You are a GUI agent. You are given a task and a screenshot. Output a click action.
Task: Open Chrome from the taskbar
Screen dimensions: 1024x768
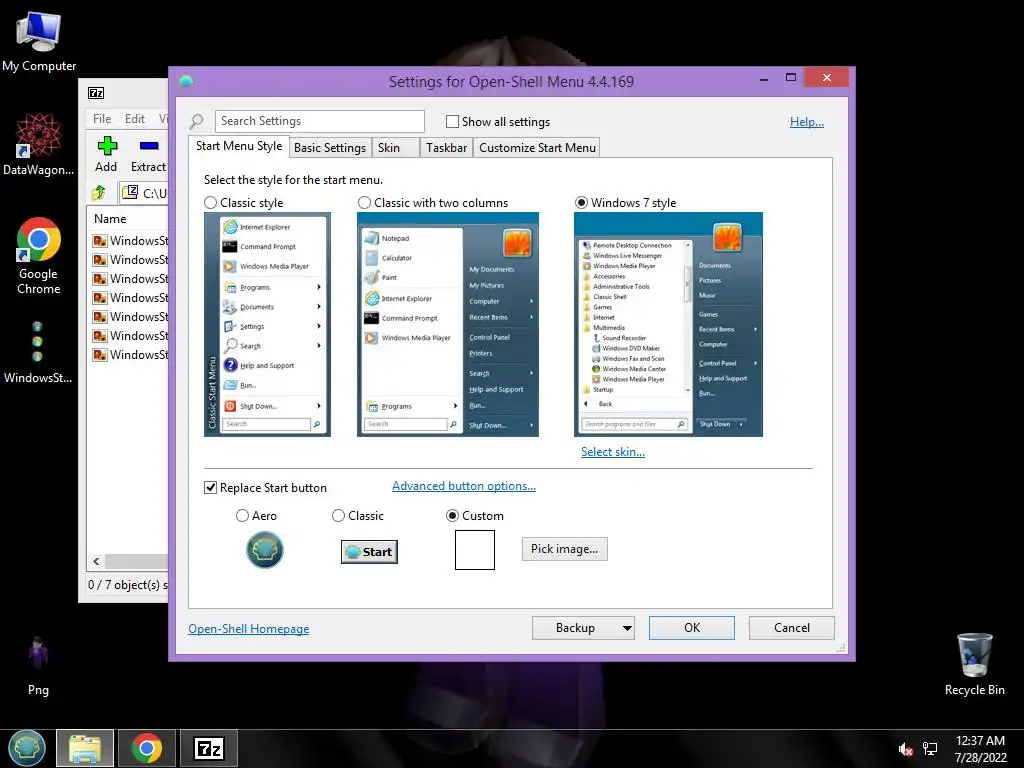(x=146, y=748)
